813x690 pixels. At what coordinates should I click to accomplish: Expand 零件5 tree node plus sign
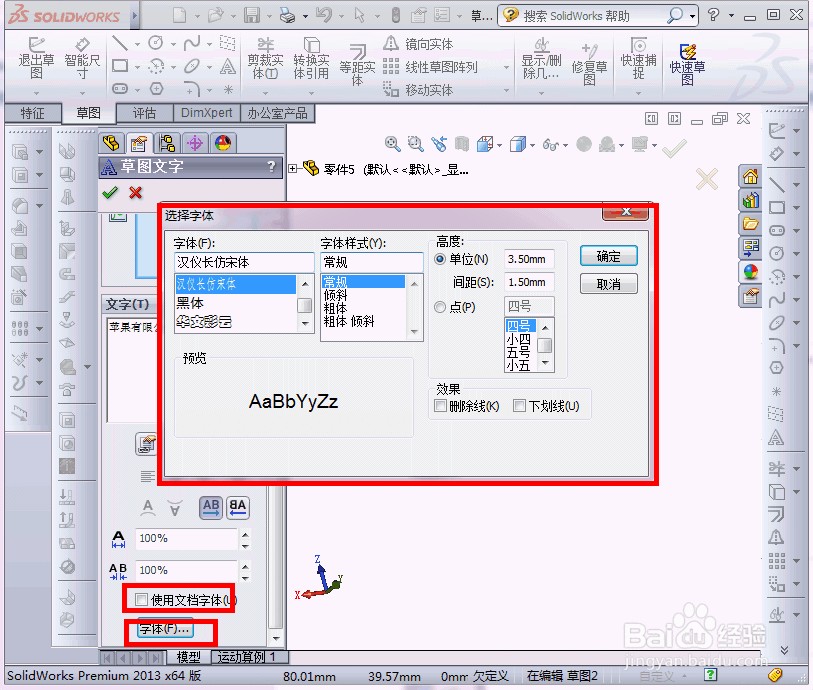(293, 168)
